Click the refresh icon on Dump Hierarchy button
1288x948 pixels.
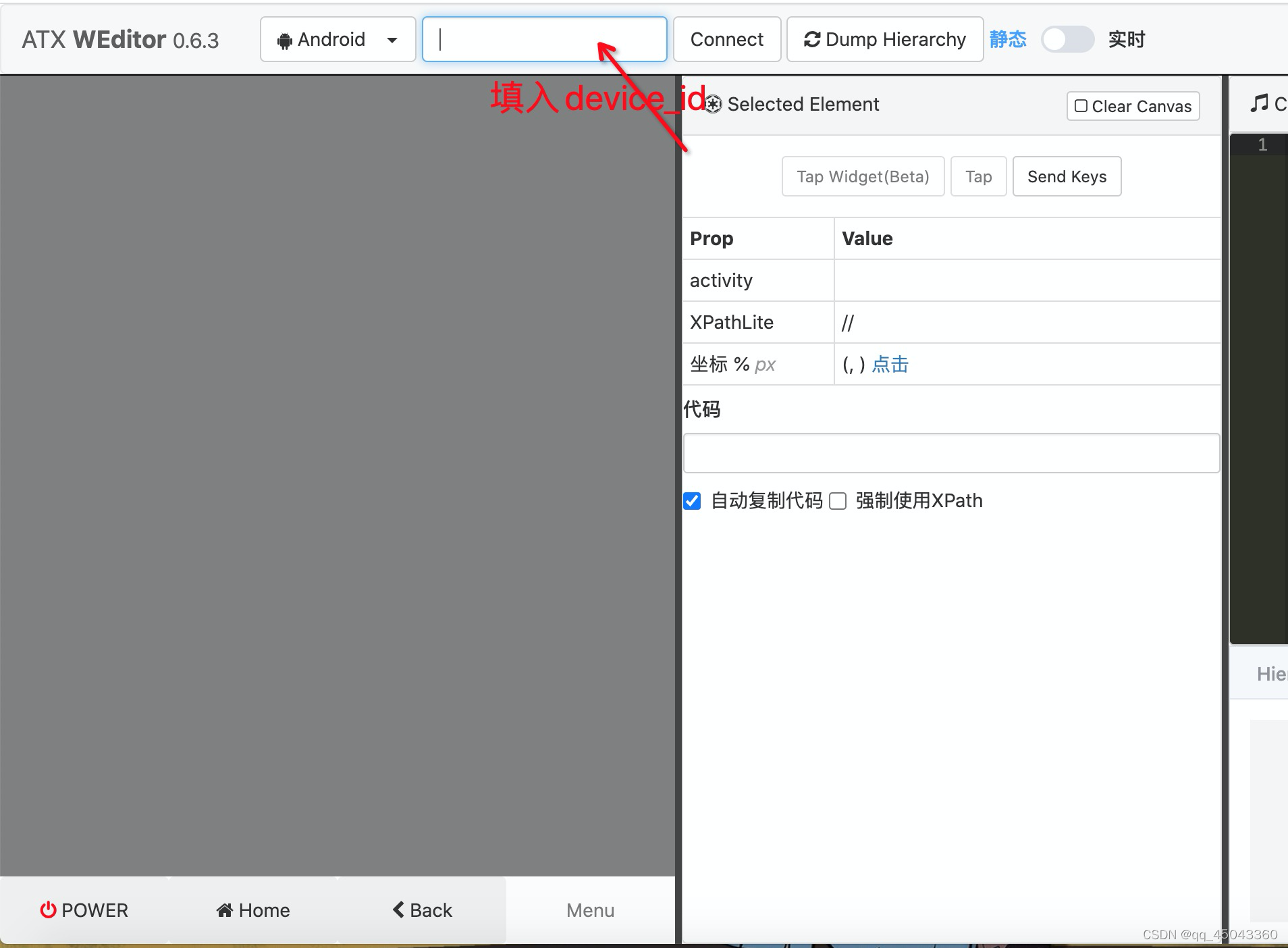pos(813,39)
